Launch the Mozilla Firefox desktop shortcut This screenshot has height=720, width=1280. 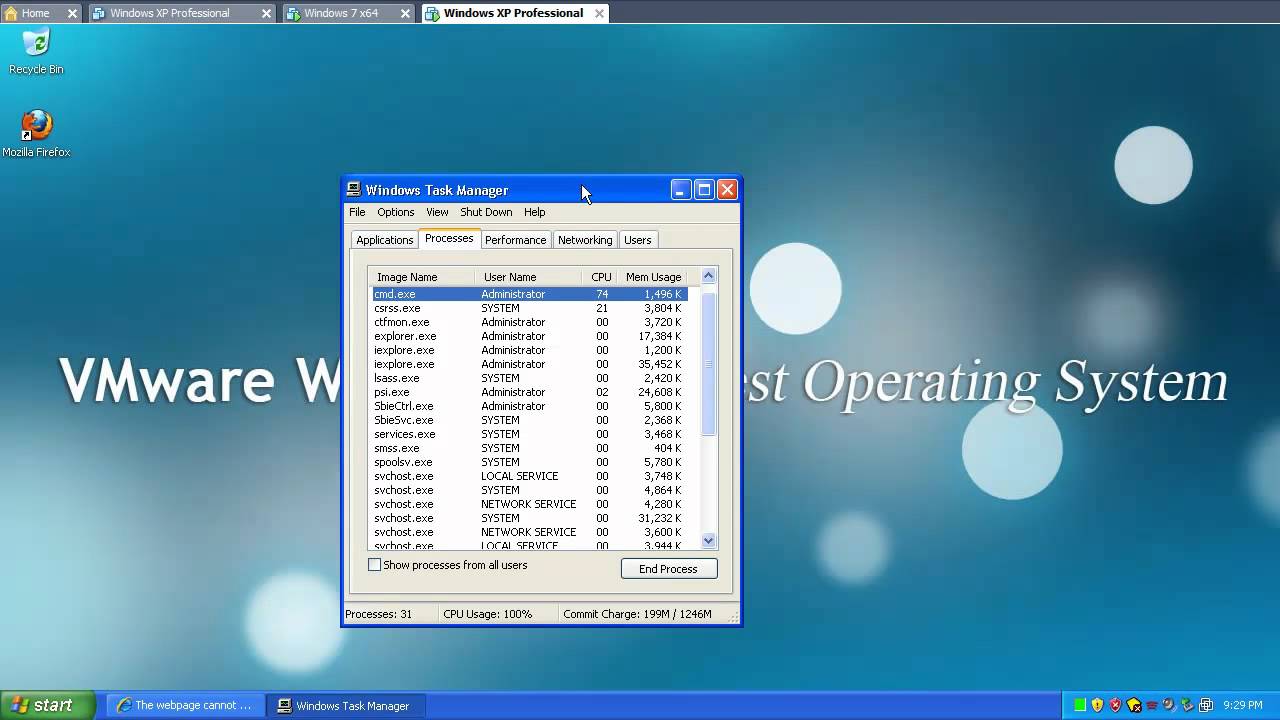point(36,134)
